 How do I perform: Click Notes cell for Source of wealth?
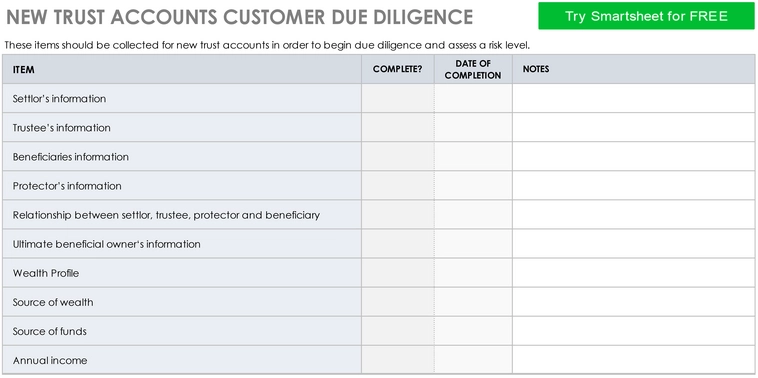pyautogui.click(x=634, y=302)
